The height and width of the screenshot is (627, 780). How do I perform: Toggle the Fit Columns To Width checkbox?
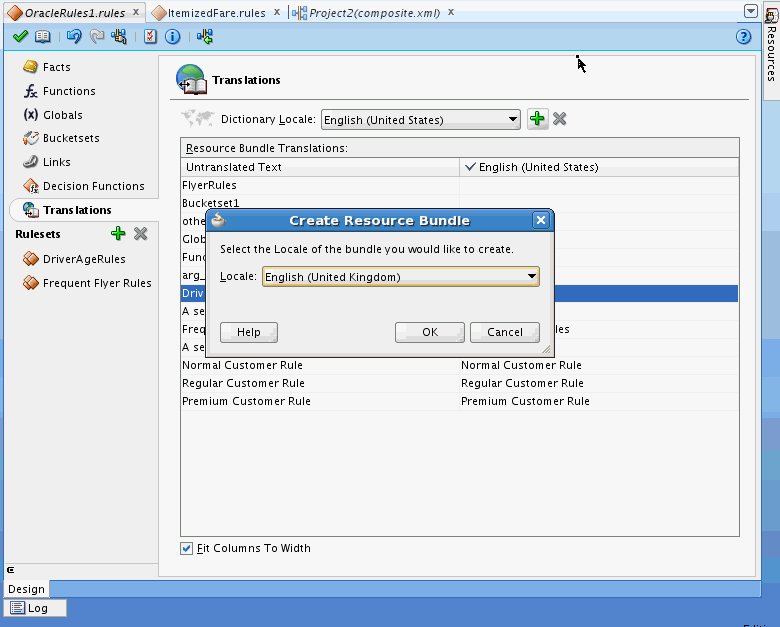click(187, 548)
